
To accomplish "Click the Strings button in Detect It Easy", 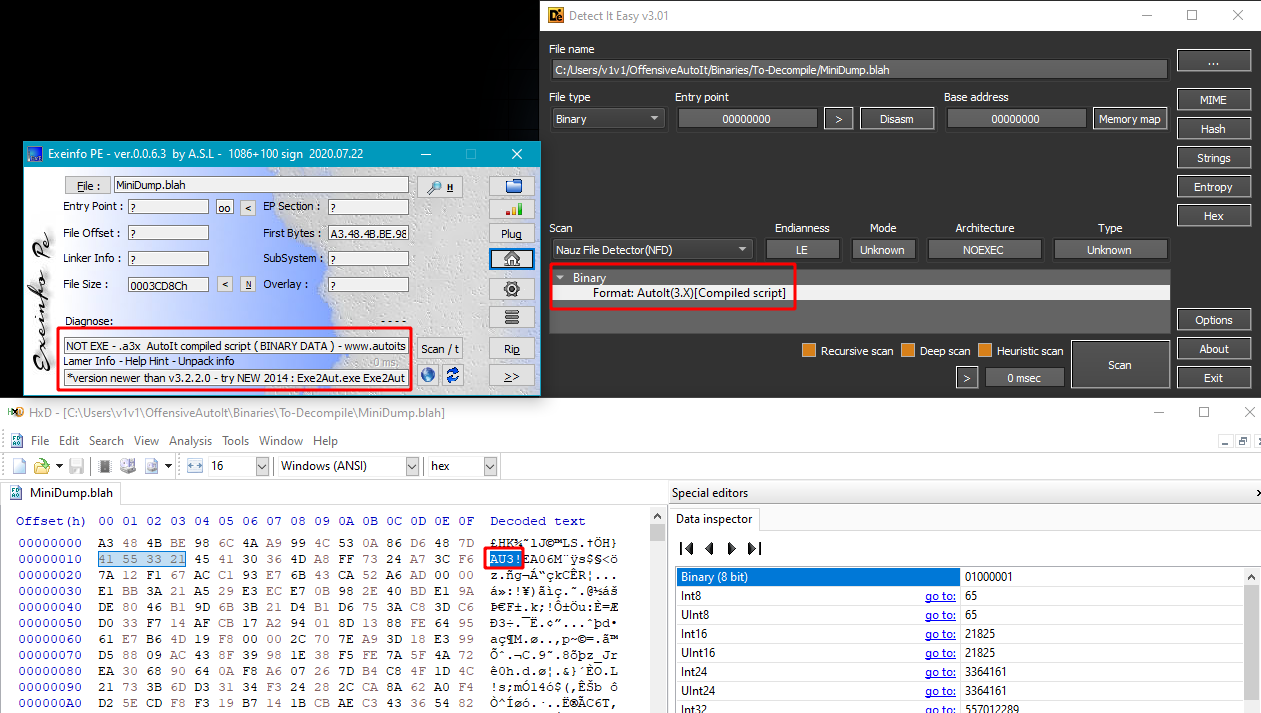I will point(1214,158).
